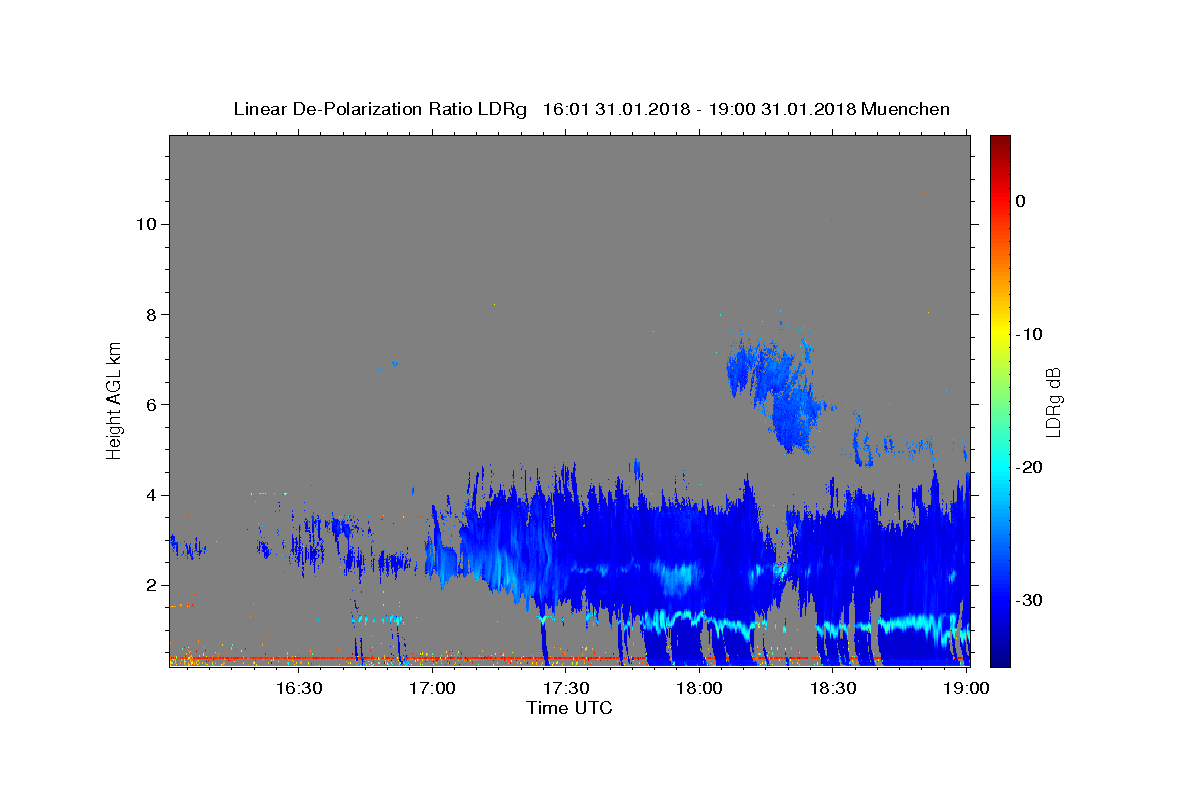Click the 'LDRg dB' colorbar label

click(x=1053, y=402)
